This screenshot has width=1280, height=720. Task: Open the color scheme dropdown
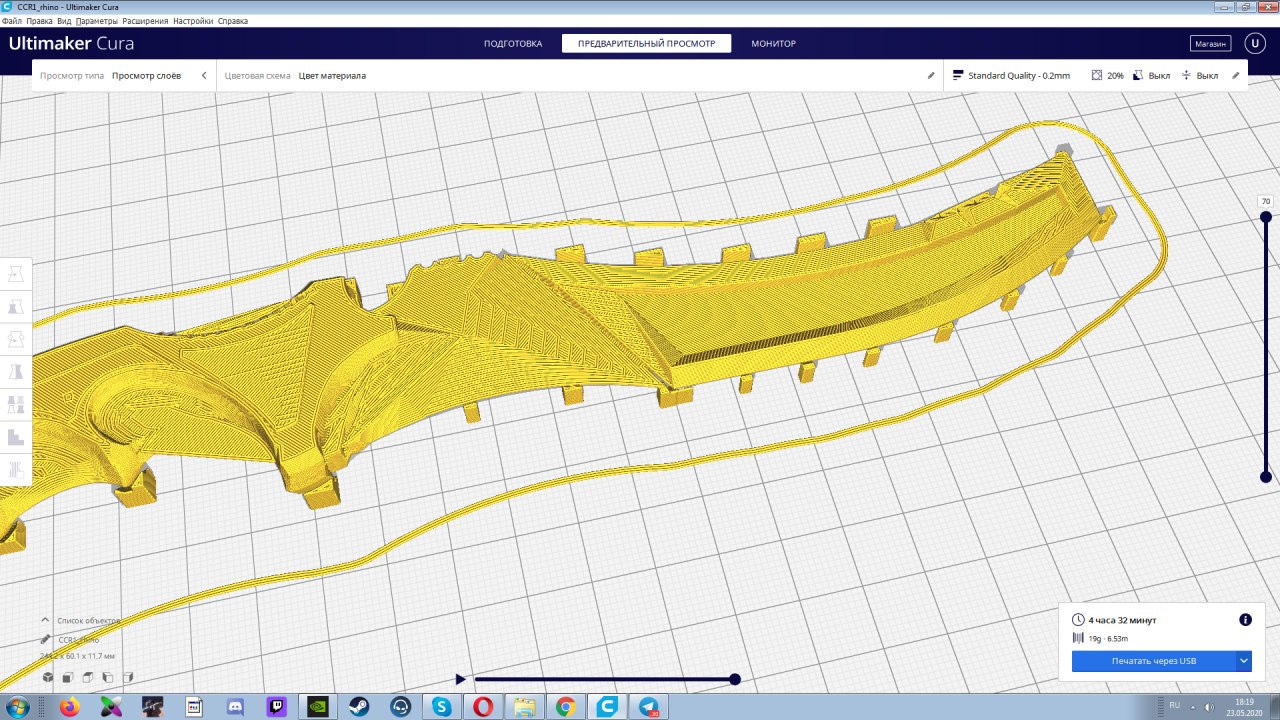pos(578,75)
